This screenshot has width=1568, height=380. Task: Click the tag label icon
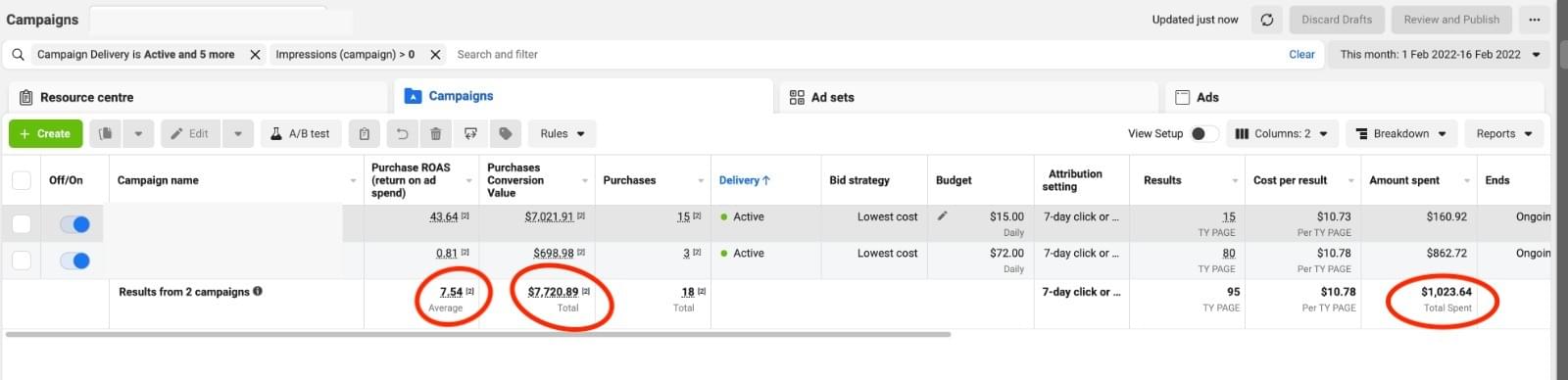(x=505, y=134)
